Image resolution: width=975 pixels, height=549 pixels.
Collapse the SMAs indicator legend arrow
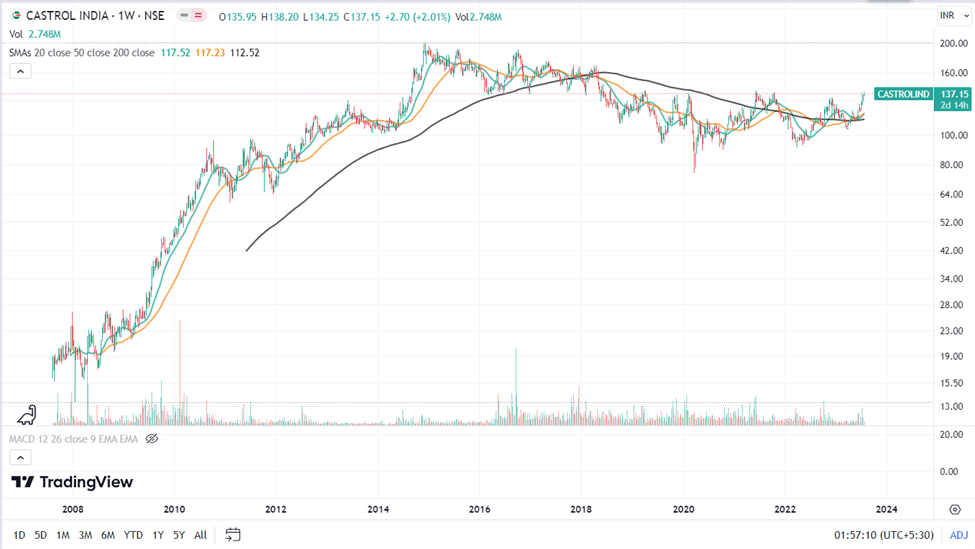(20, 71)
